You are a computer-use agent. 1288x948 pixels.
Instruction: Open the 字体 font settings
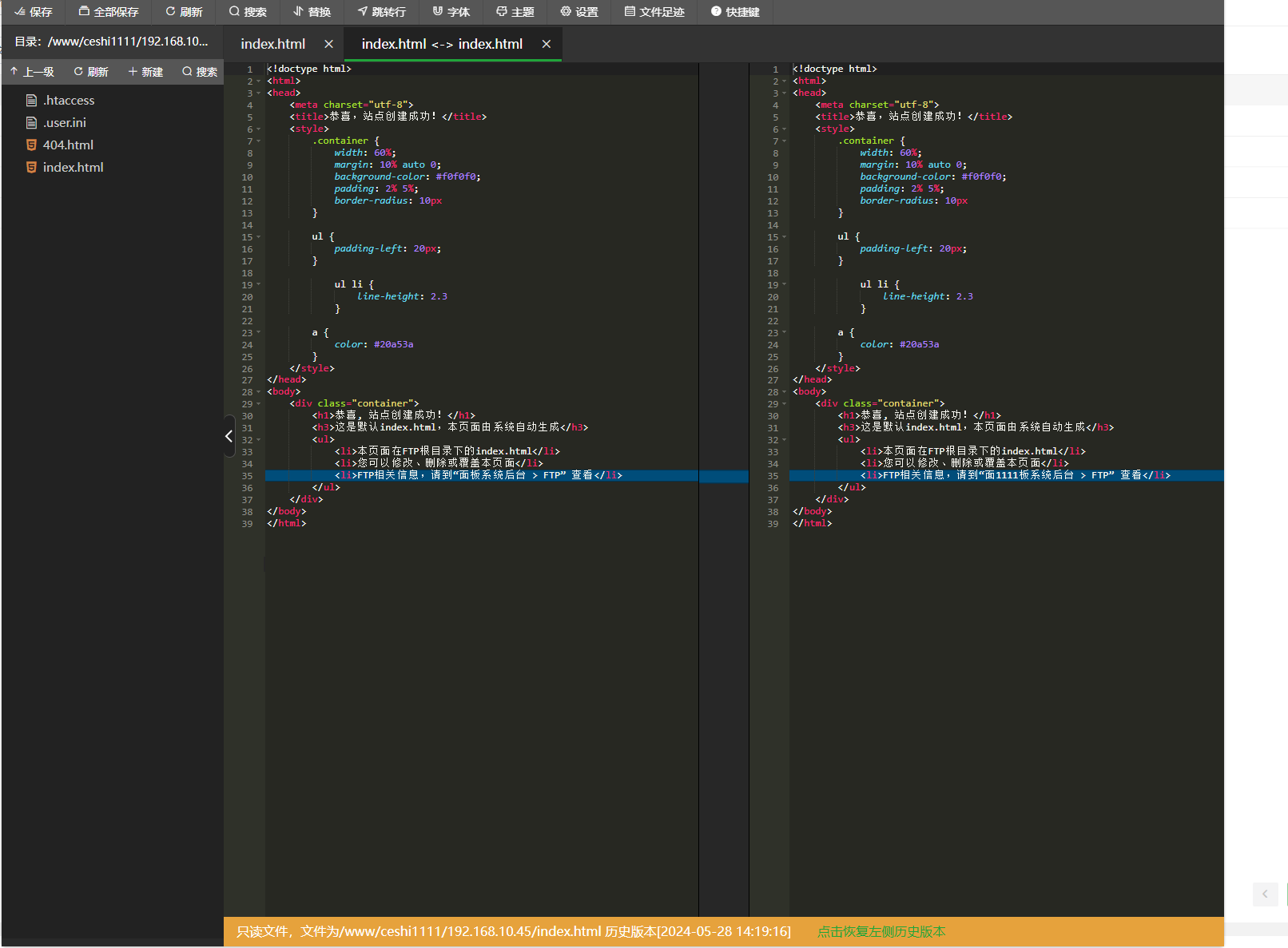pyautogui.click(x=451, y=12)
